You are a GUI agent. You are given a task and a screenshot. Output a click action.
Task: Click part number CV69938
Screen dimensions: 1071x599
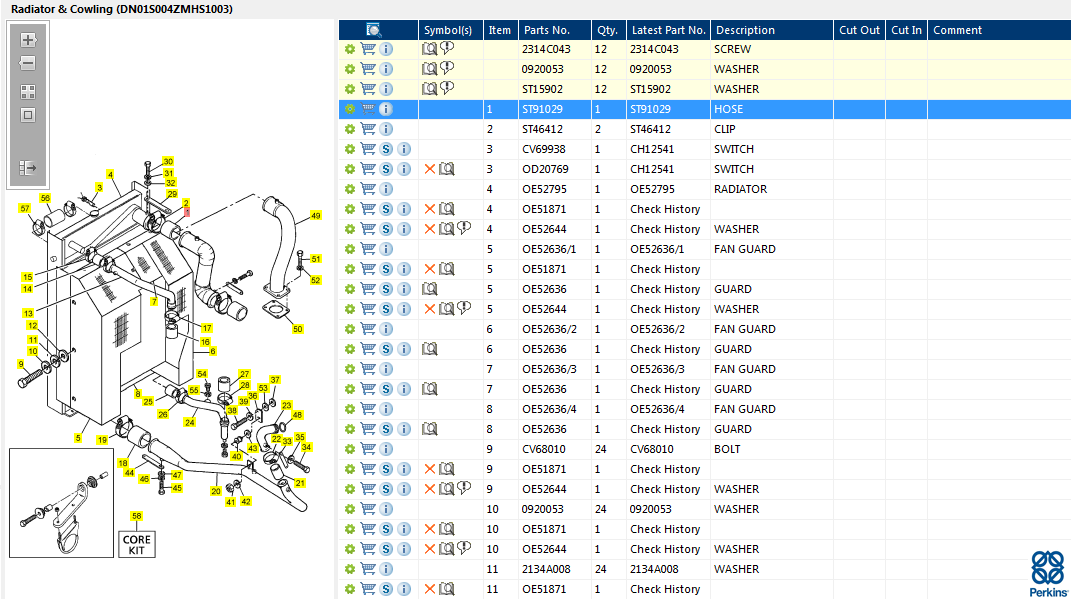pos(544,149)
